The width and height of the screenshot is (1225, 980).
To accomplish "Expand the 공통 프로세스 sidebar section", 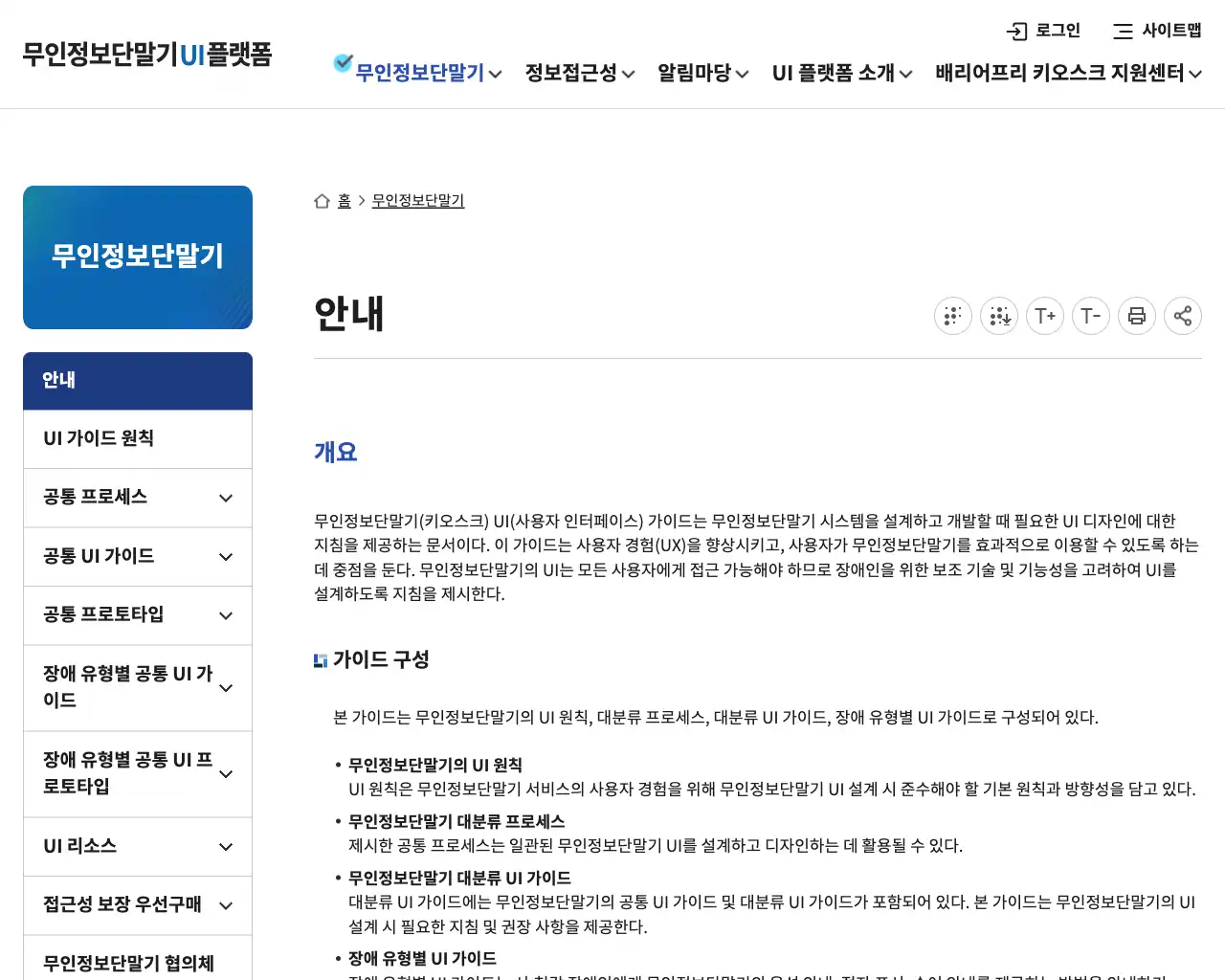I will (137, 497).
